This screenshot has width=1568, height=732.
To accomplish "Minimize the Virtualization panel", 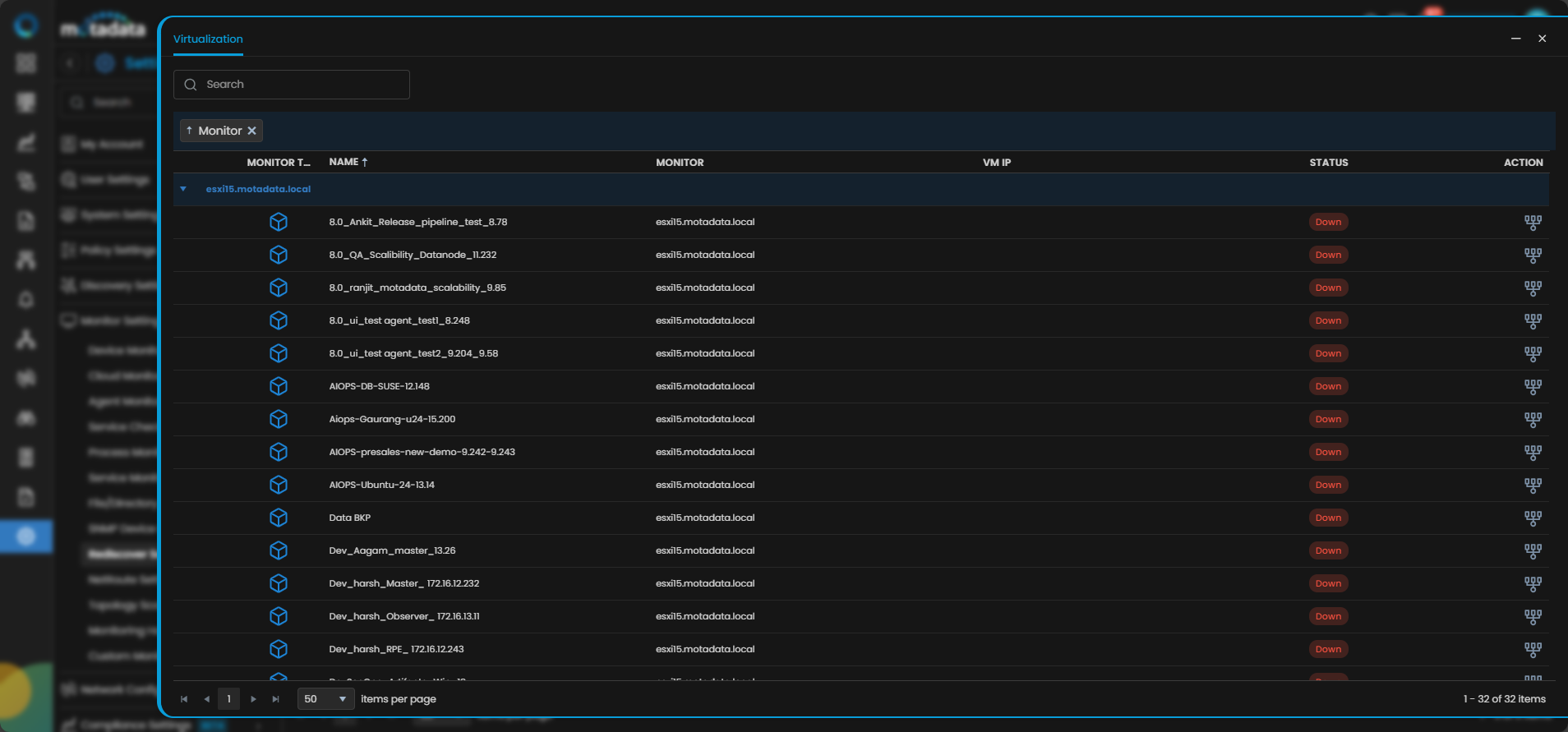I will [1515, 39].
